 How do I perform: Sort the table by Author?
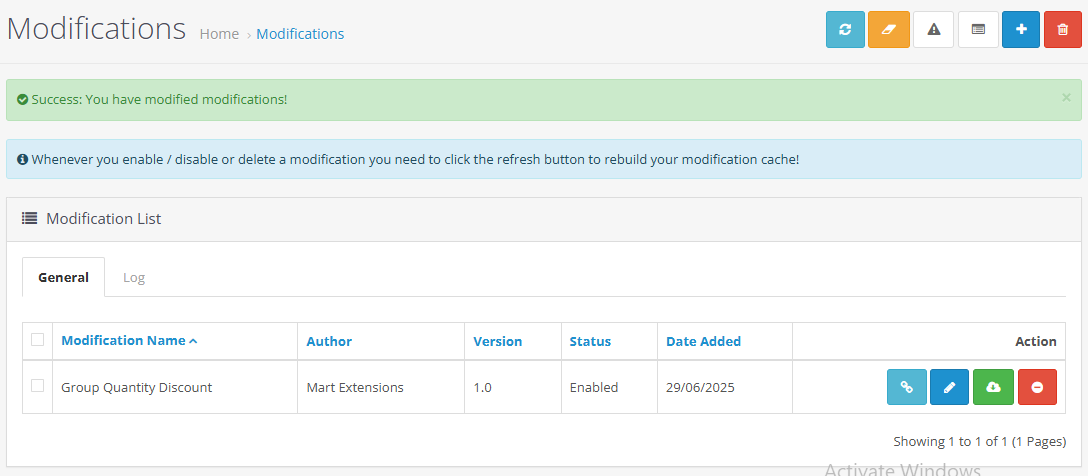(329, 341)
